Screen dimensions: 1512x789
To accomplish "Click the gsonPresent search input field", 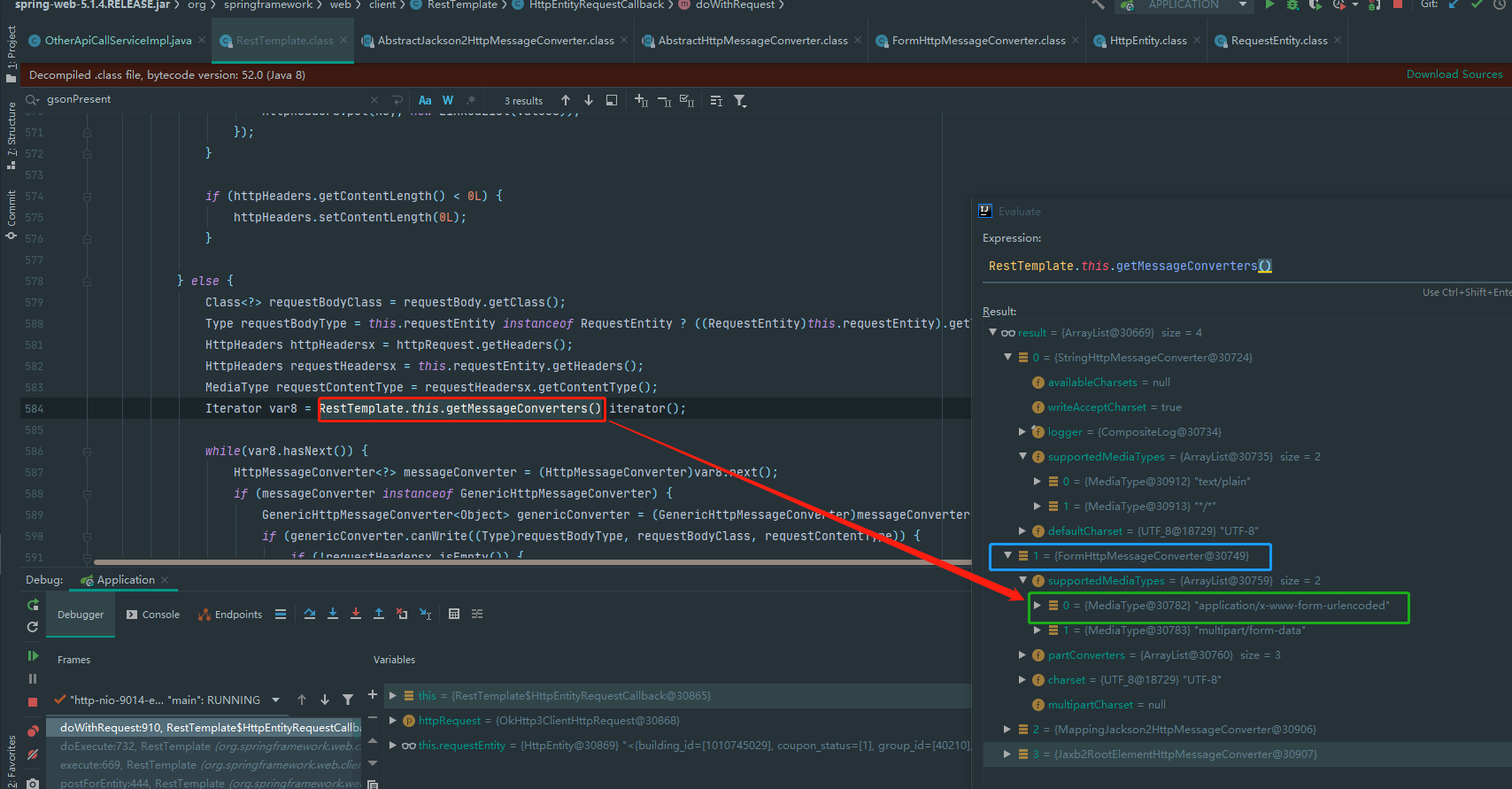I will [x=205, y=99].
